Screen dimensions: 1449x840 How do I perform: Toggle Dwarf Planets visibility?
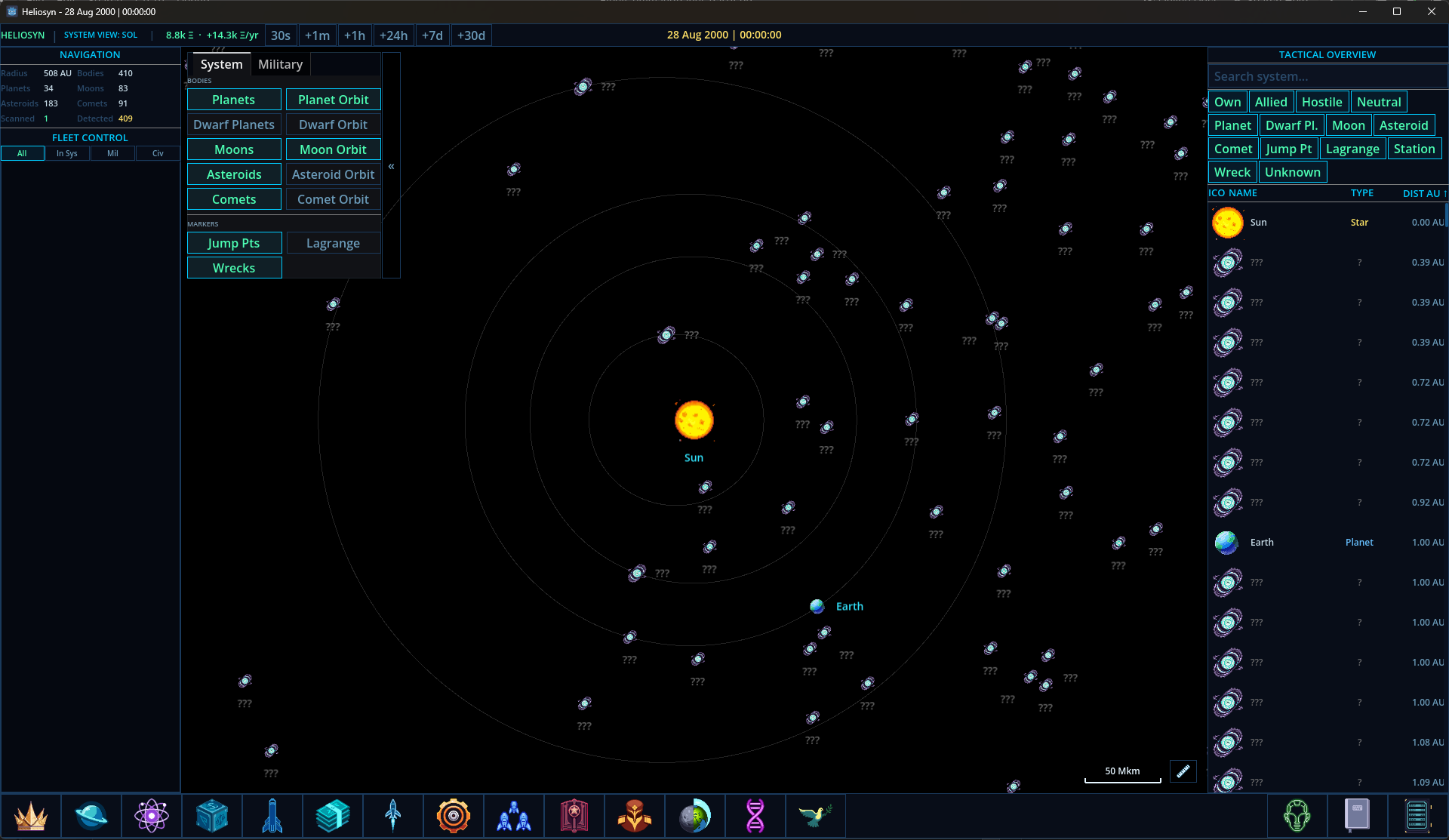click(x=234, y=125)
